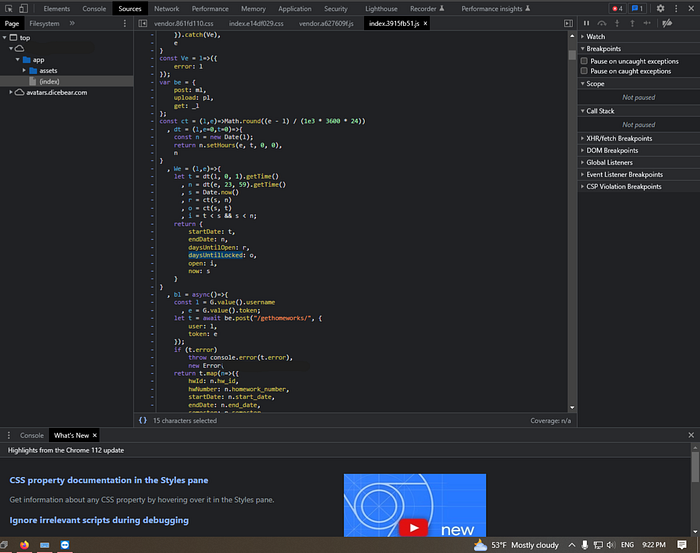700x553 pixels.
Task: Open Ignore irrelevant scripts during debugging link
Action: [x=99, y=520]
